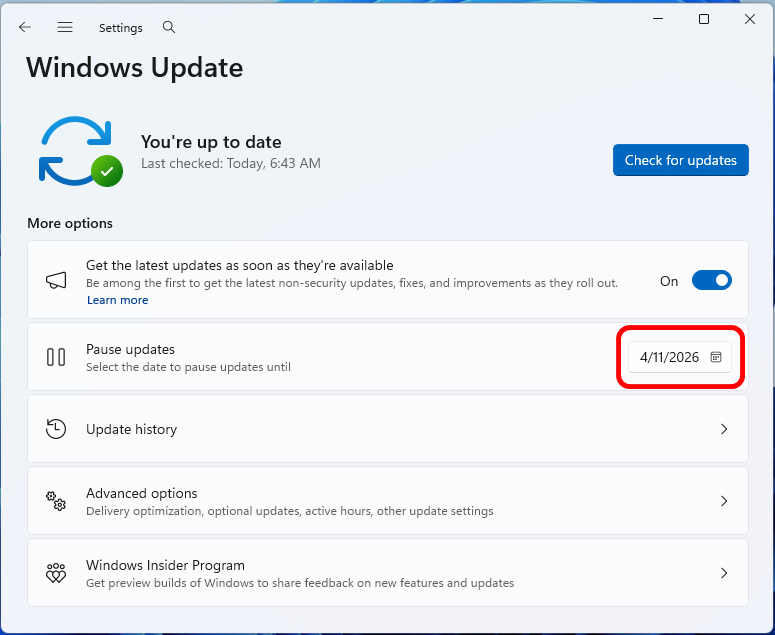The height and width of the screenshot is (635, 775).
Task: Click the On label beside toggle
Action: pyautogui.click(x=669, y=281)
